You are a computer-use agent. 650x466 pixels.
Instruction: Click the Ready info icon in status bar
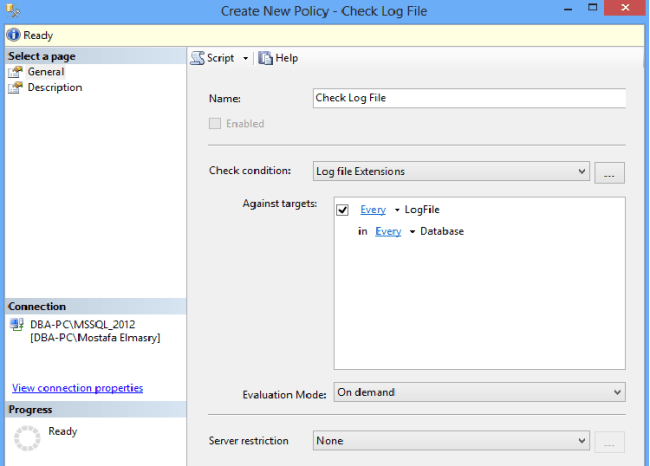point(13,35)
